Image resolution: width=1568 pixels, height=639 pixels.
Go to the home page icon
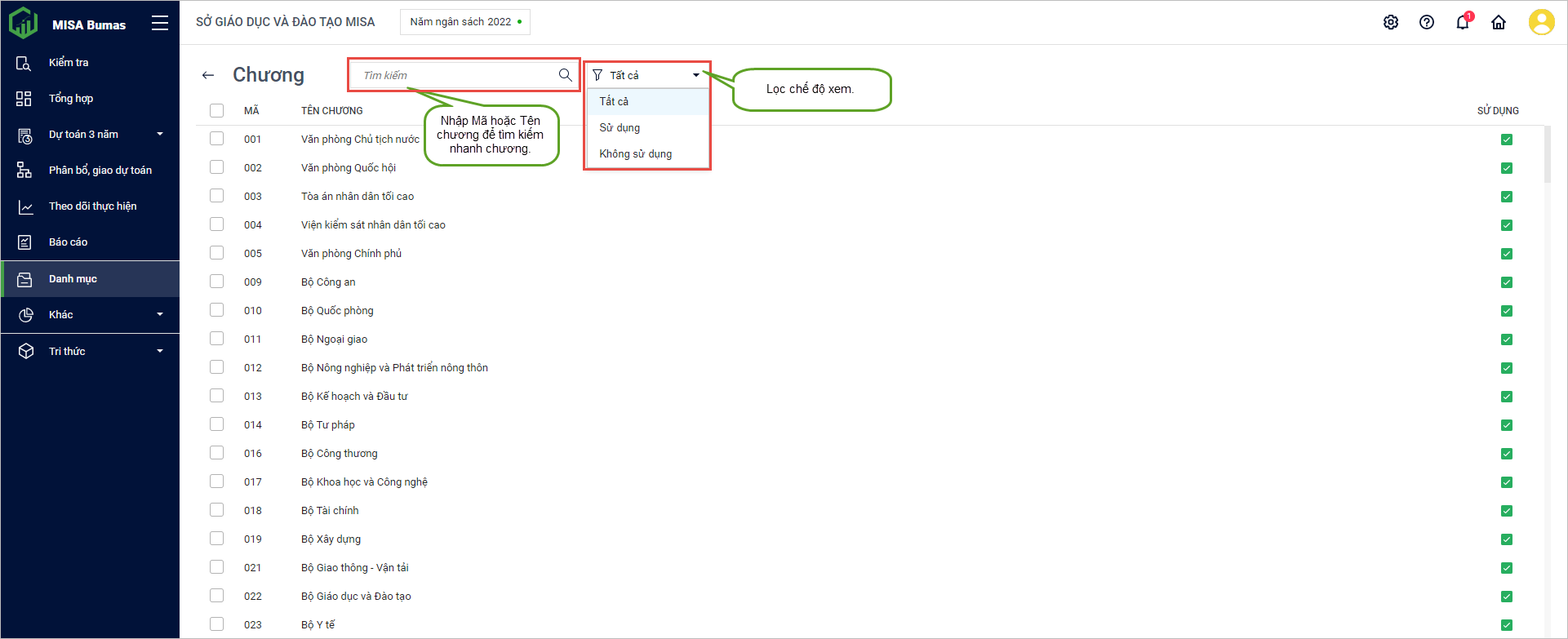point(1499,22)
